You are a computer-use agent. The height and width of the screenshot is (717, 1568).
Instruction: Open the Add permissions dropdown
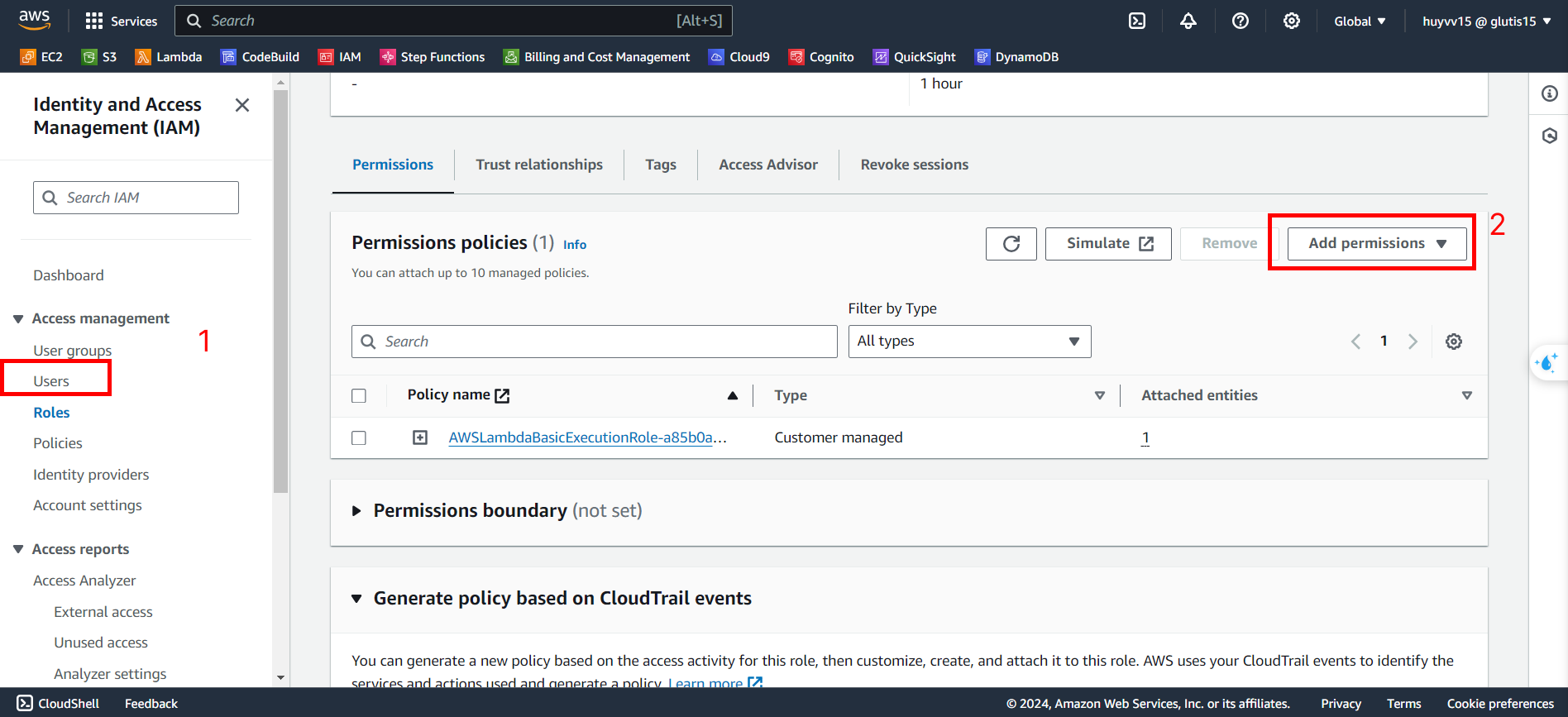[1377, 244]
